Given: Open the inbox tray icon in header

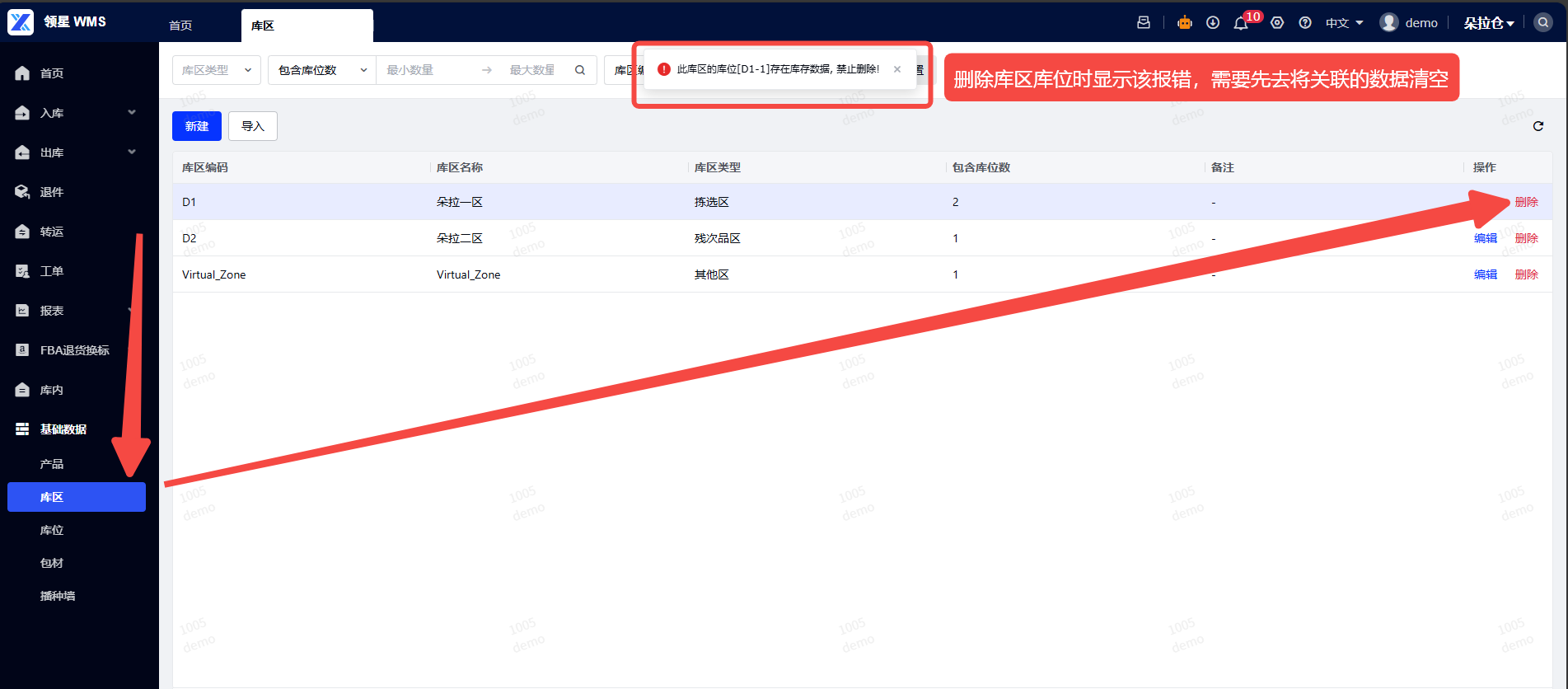Looking at the screenshot, I should (x=1144, y=23).
